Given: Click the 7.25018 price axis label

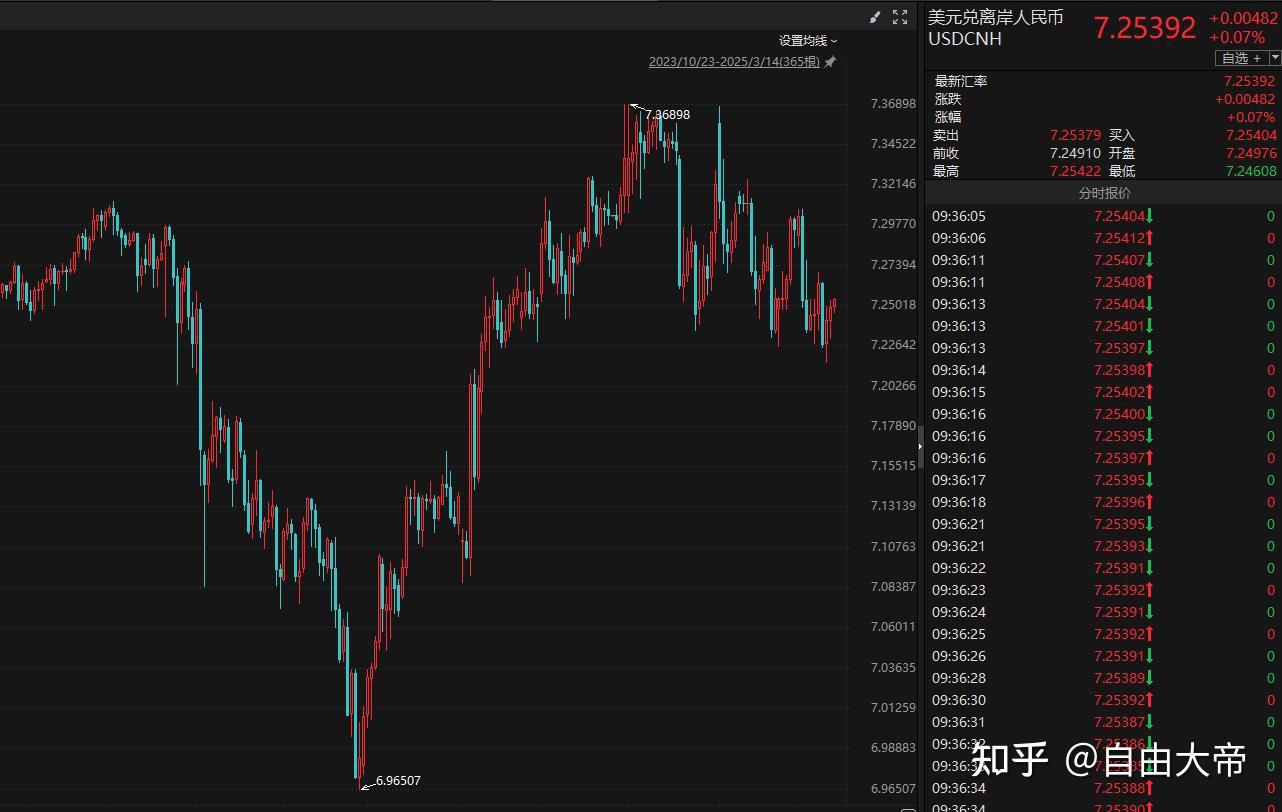Looking at the screenshot, I should tap(893, 305).
